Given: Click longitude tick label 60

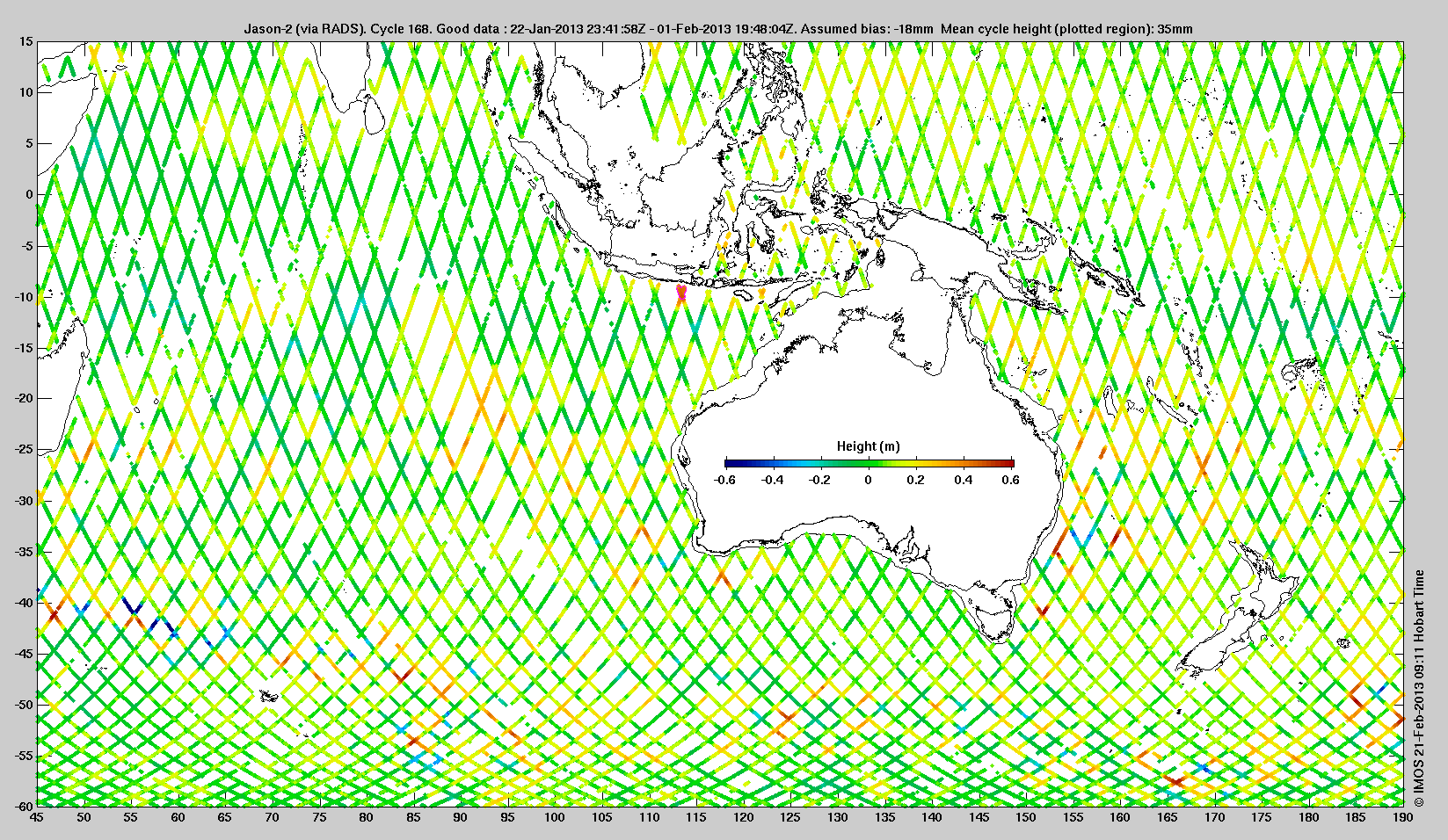Looking at the screenshot, I should [178, 817].
